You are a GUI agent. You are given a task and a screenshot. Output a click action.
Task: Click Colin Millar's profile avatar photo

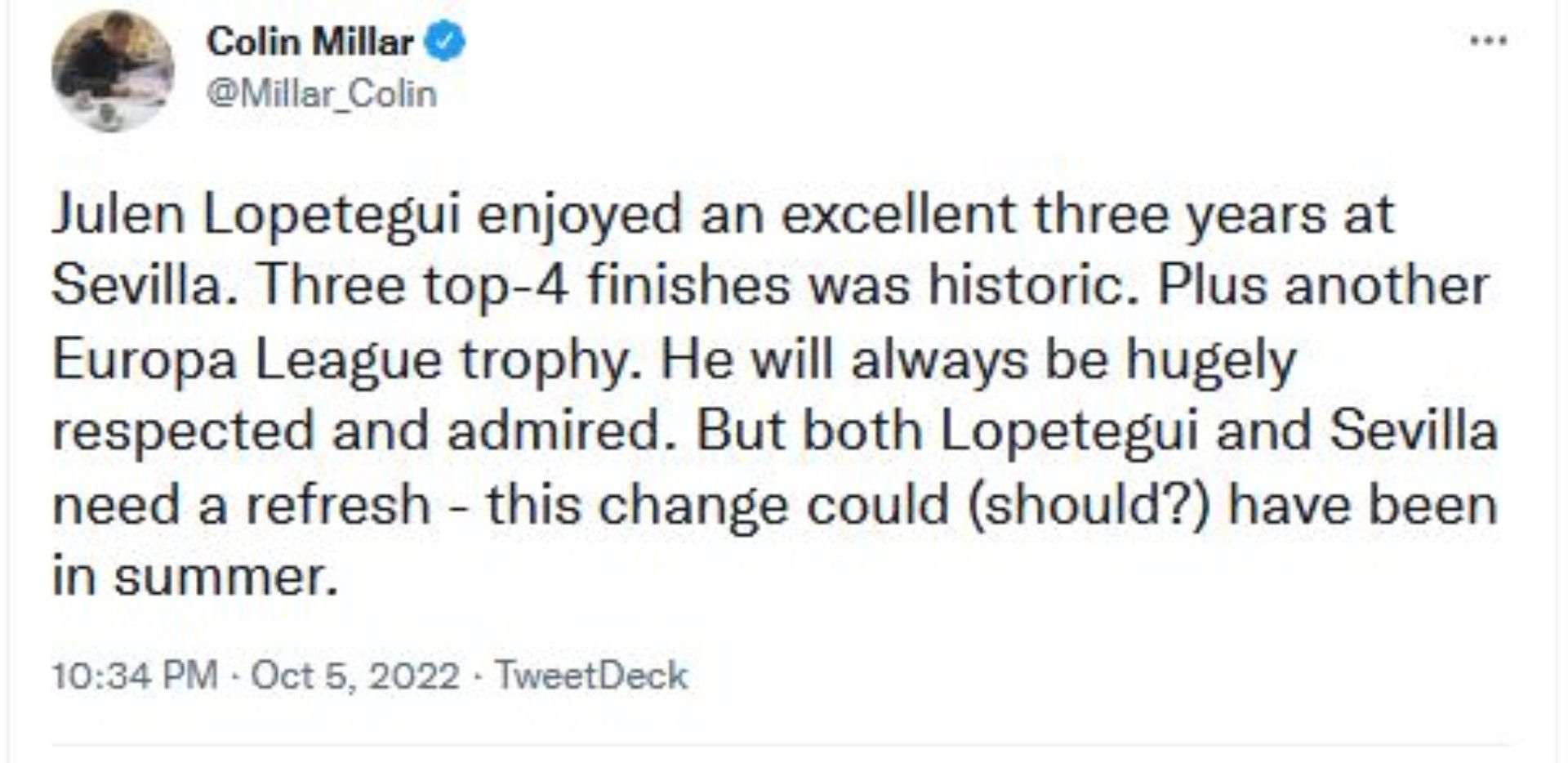click(113, 71)
